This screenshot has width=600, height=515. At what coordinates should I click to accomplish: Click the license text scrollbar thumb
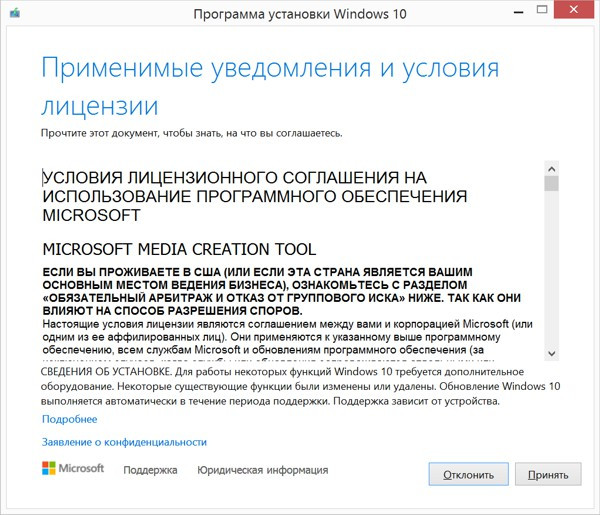point(551,184)
